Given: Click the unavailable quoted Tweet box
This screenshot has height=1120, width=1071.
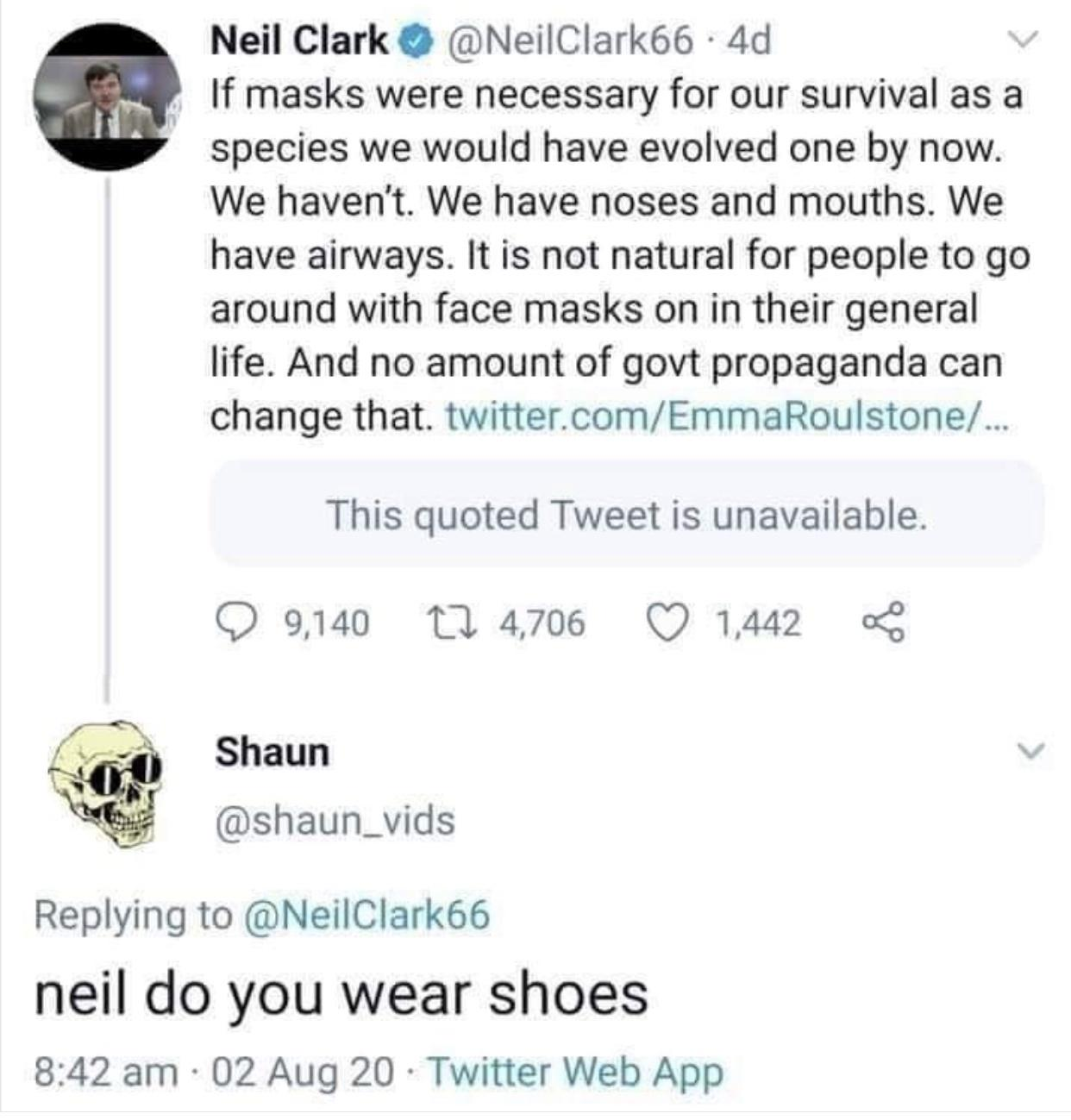Looking at the screenshot, I should [x=627, y=515].
